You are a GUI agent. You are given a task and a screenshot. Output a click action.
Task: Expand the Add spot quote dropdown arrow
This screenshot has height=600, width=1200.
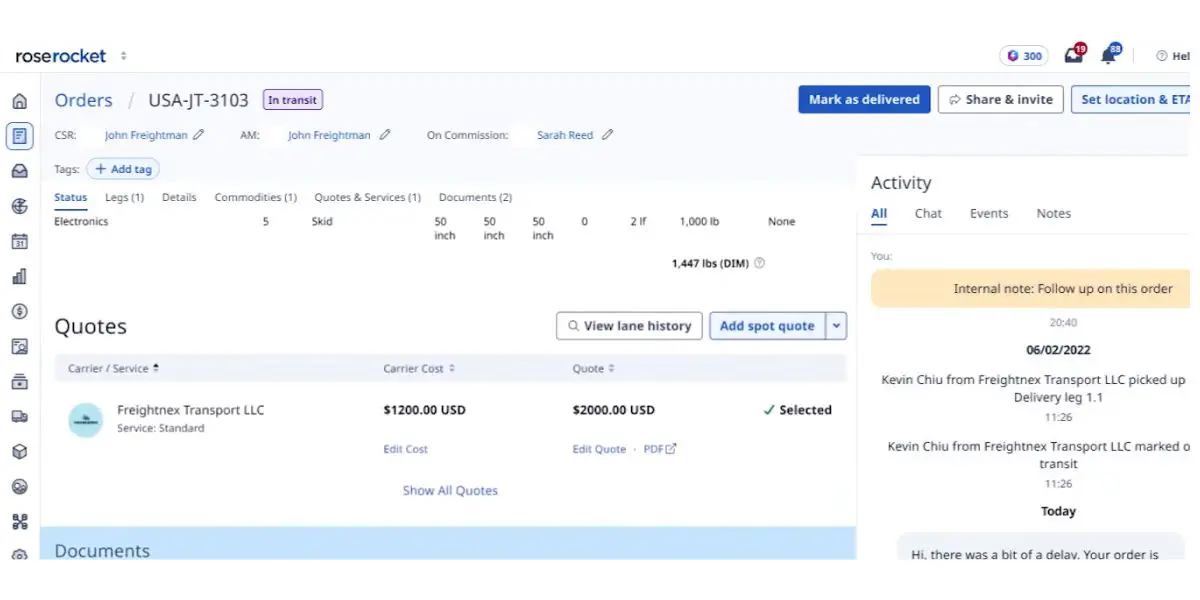click(x=838, y=326)
